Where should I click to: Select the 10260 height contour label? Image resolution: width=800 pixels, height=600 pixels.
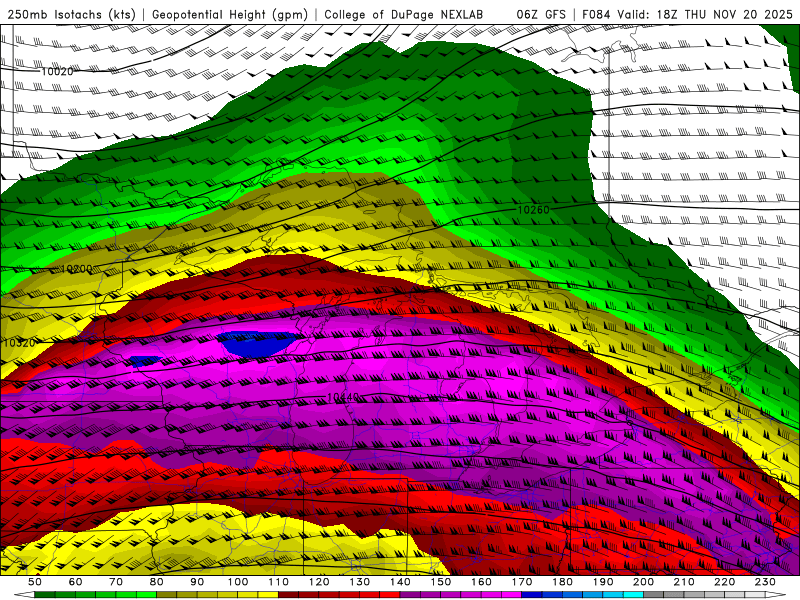point(534,210)
